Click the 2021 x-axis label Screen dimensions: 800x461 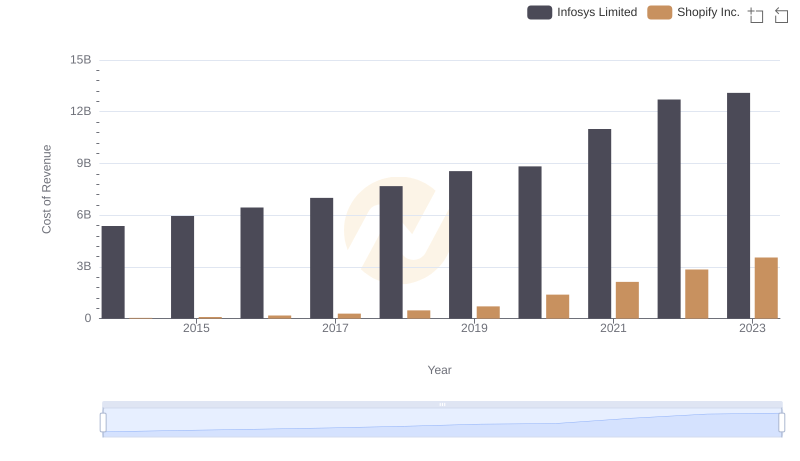613,328
